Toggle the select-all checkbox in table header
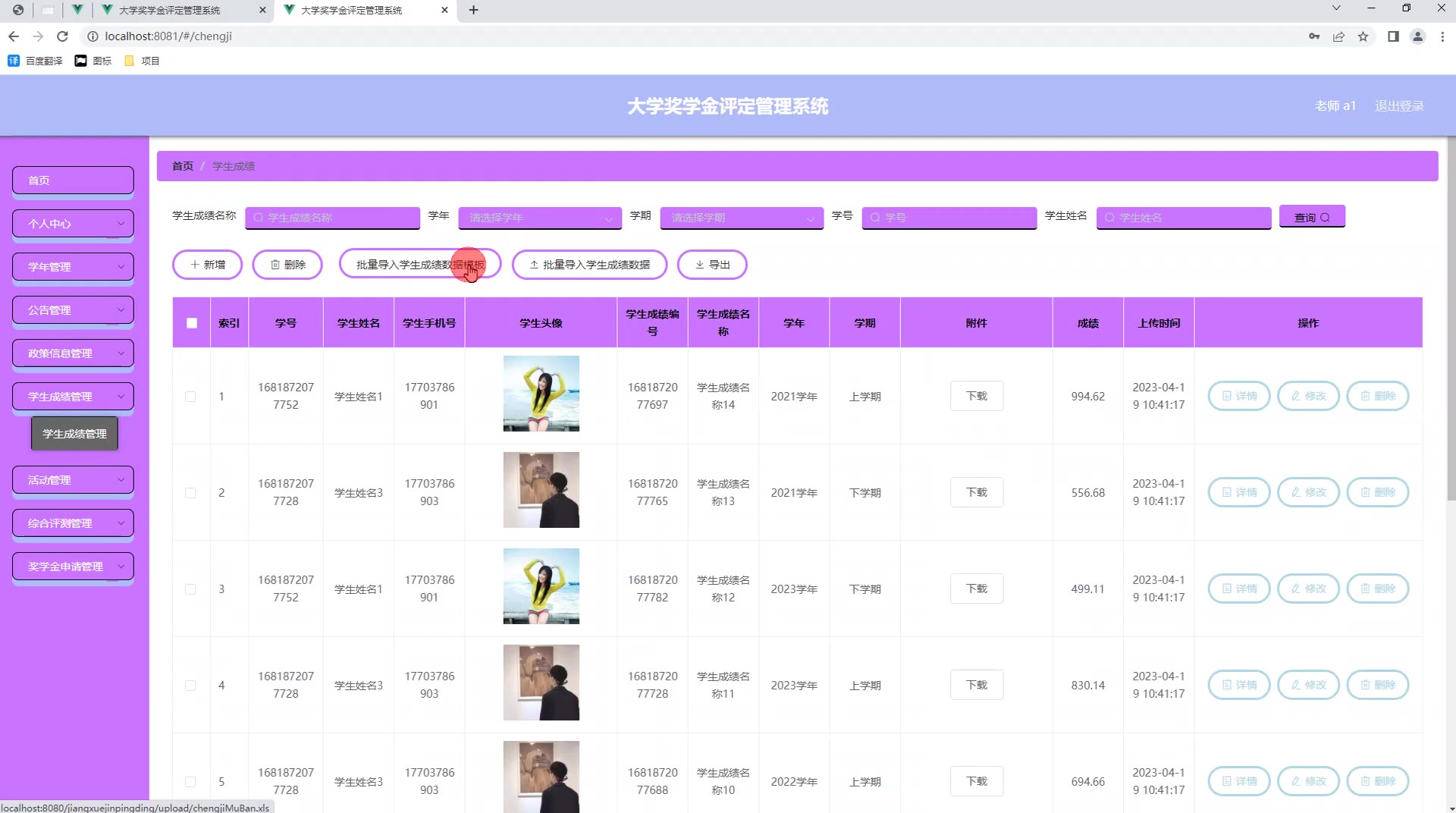Screen dimensions: 1456x813 (192, 323)
